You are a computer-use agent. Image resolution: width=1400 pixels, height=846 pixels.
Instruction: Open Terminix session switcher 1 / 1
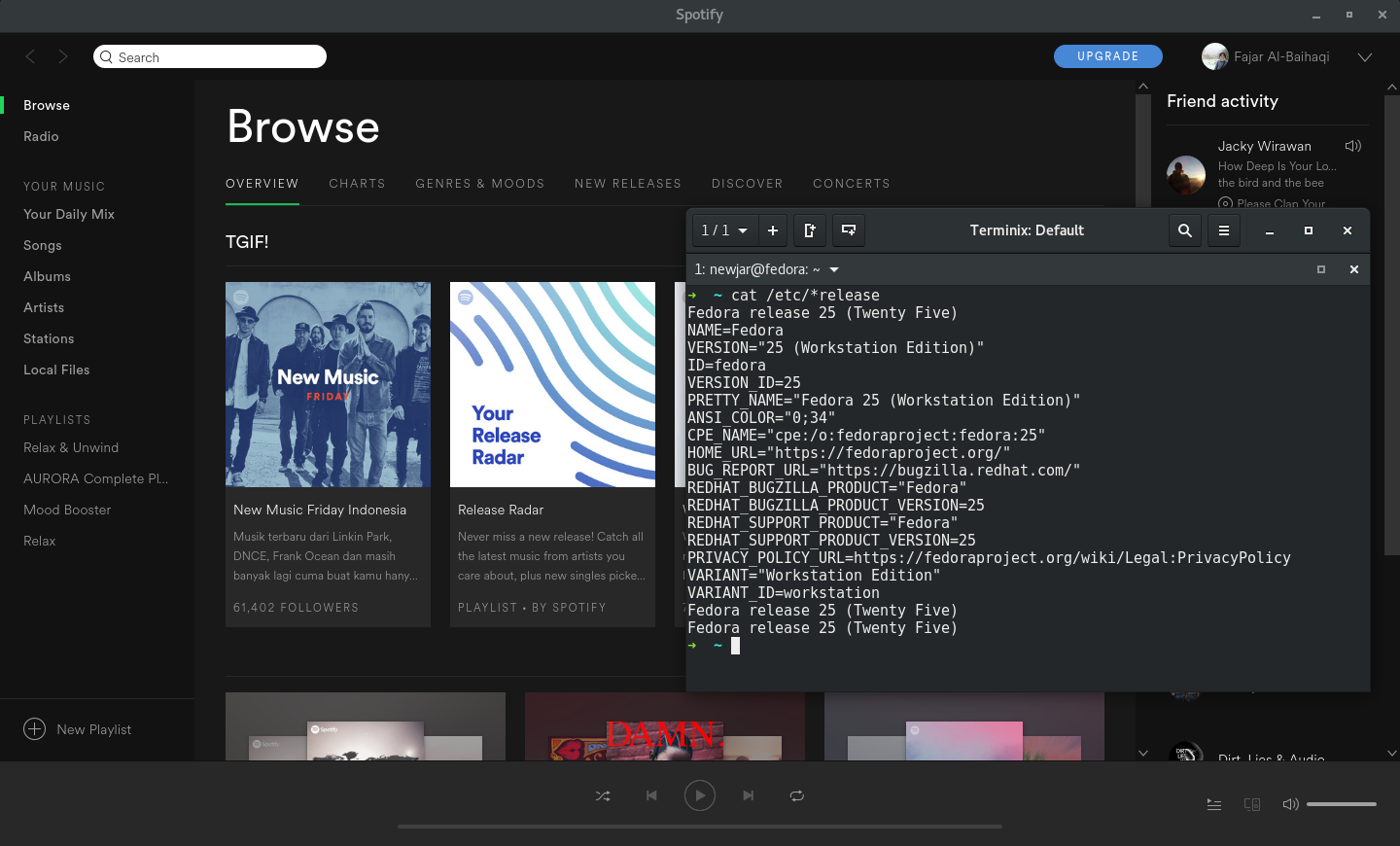(x=724, y=230)
